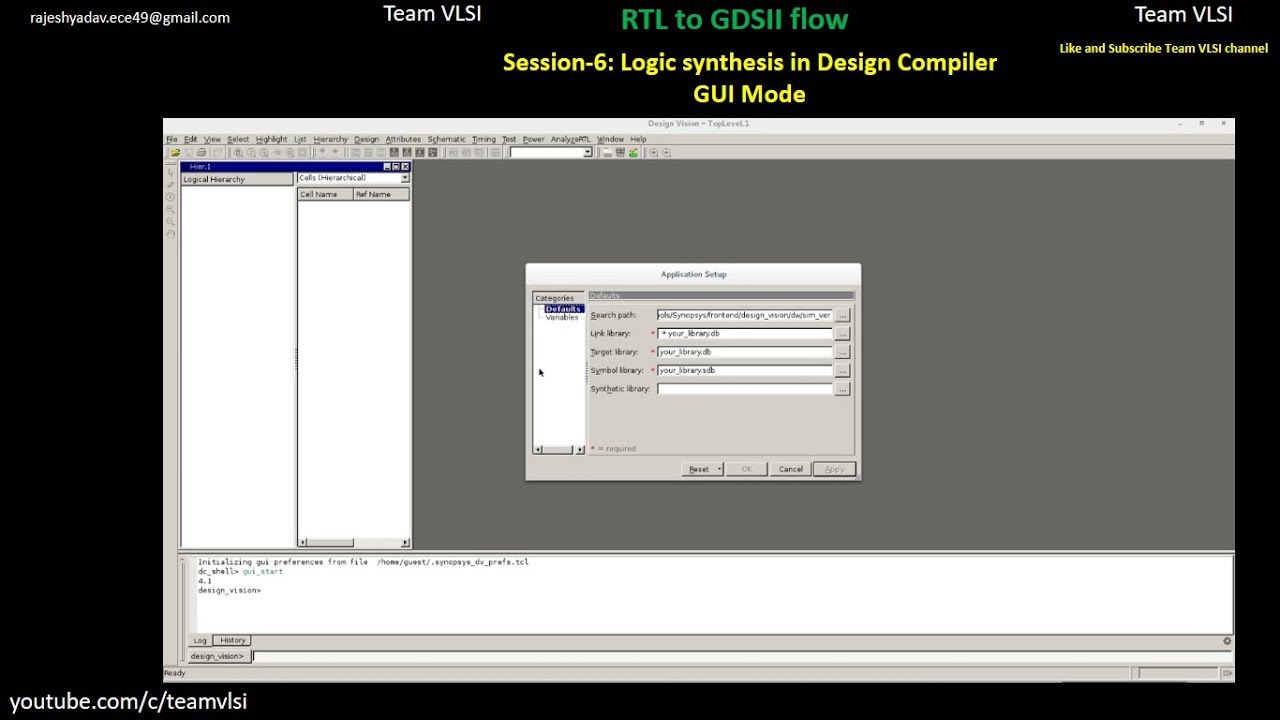Click Apply in the Application Setup dialog
This screenshot has height=720, width=1280.
[834, 469]
